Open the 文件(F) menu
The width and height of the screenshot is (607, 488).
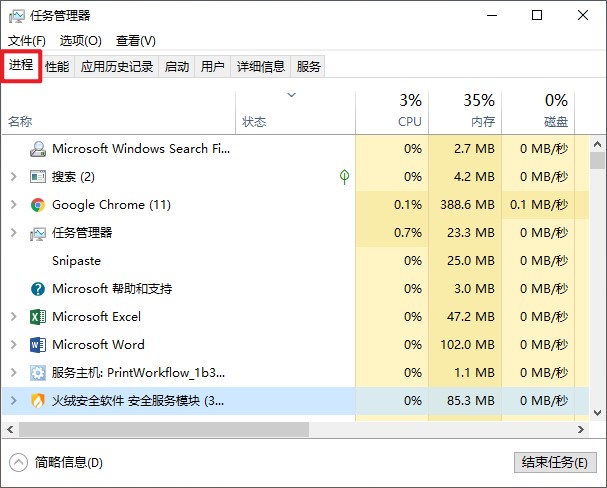(27, 41)
